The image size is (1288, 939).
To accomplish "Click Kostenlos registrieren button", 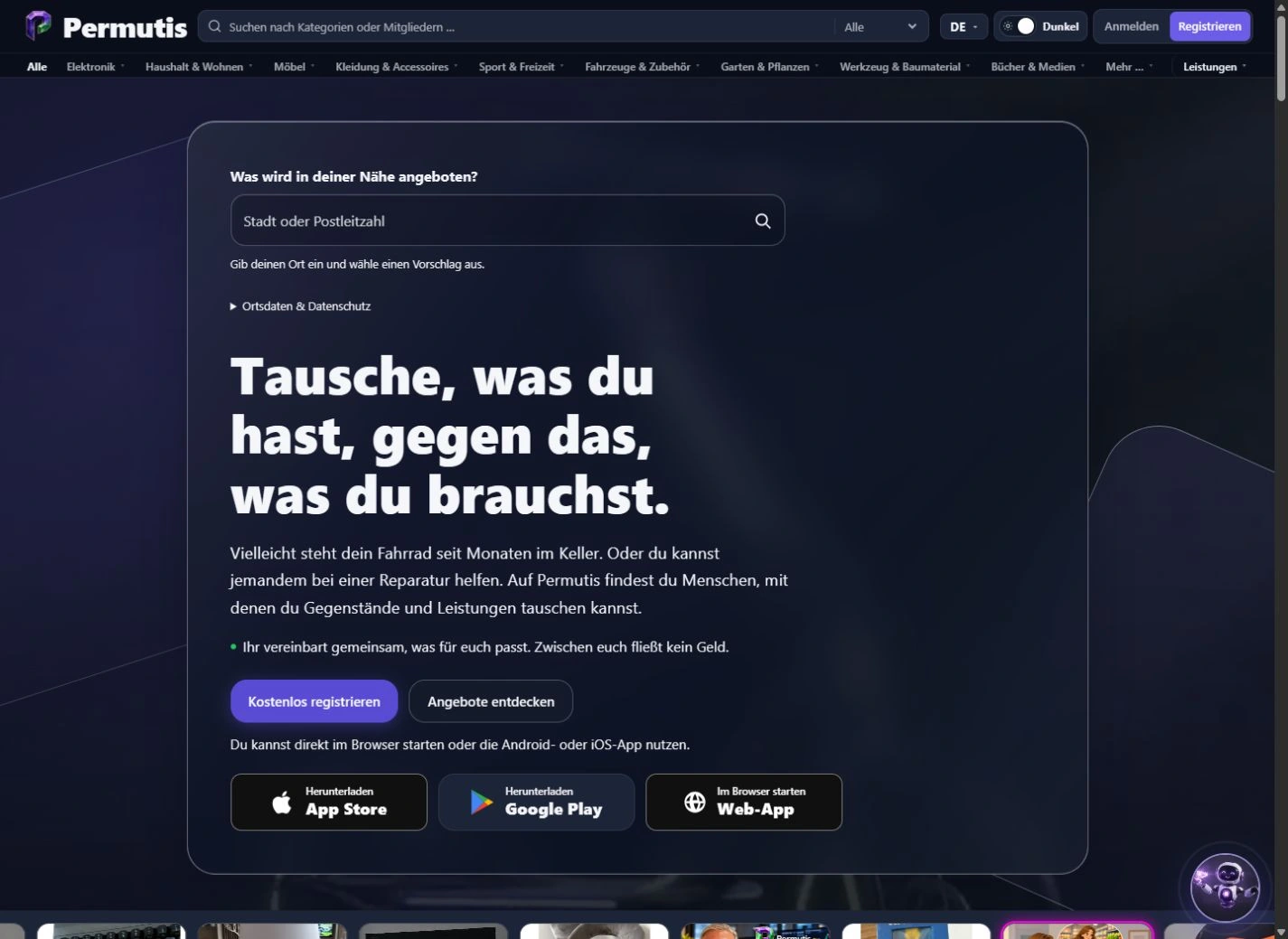I will [x=314, y=701].
